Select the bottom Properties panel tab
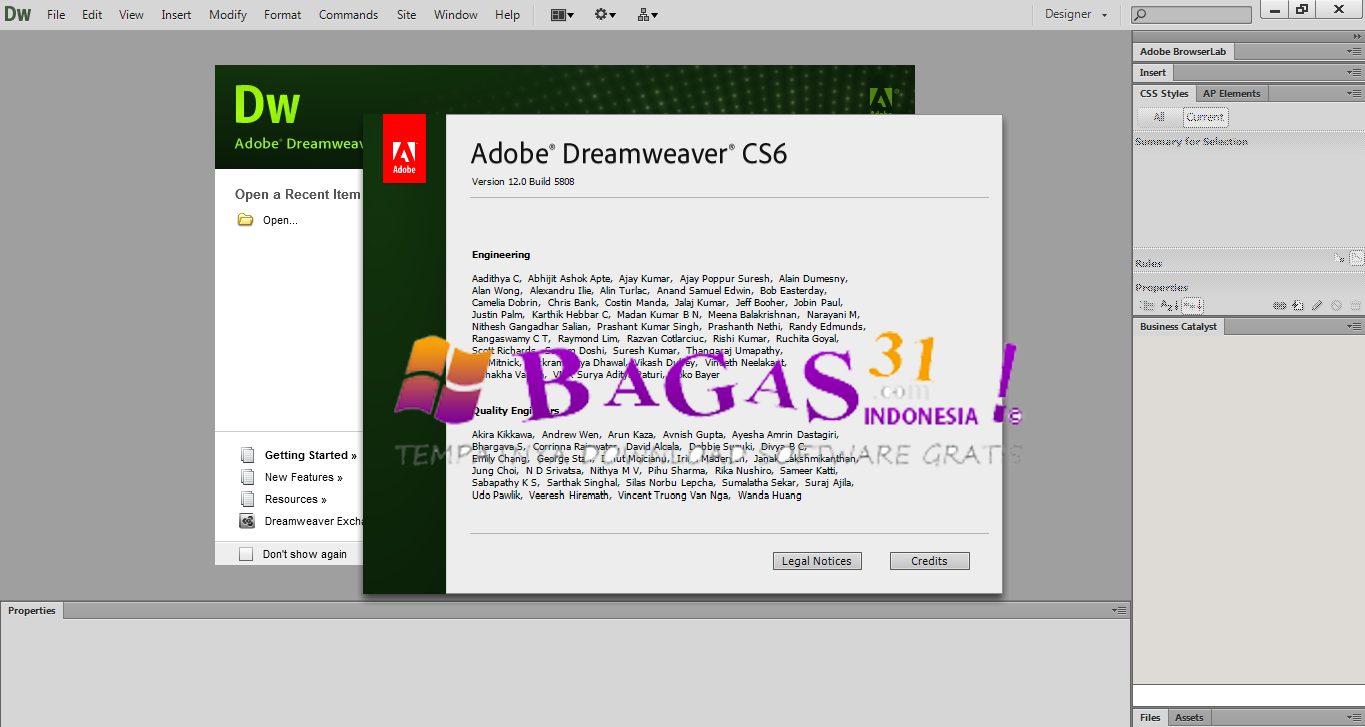1365x727 pixels. [32, 610]
